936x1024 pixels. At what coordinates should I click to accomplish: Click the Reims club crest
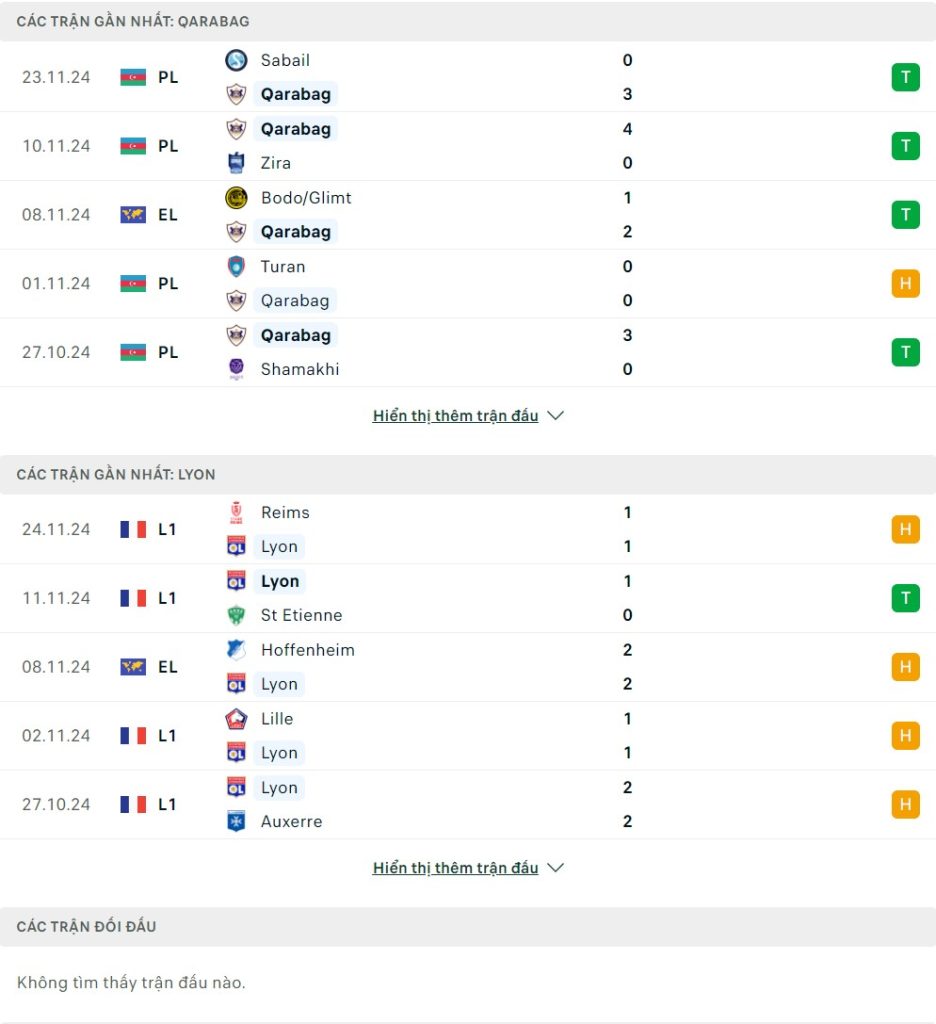(x=236, y=513)
